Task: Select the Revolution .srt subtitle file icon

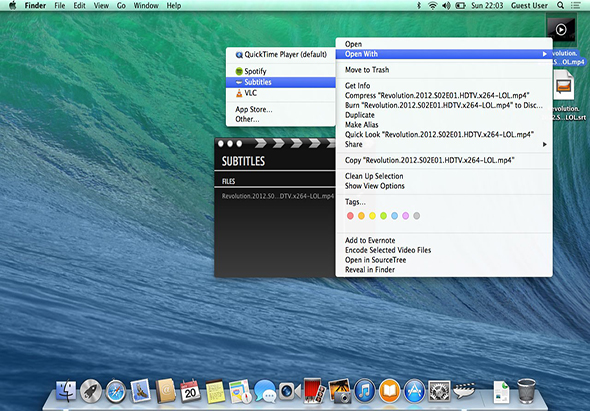Action: click(564, 85)
